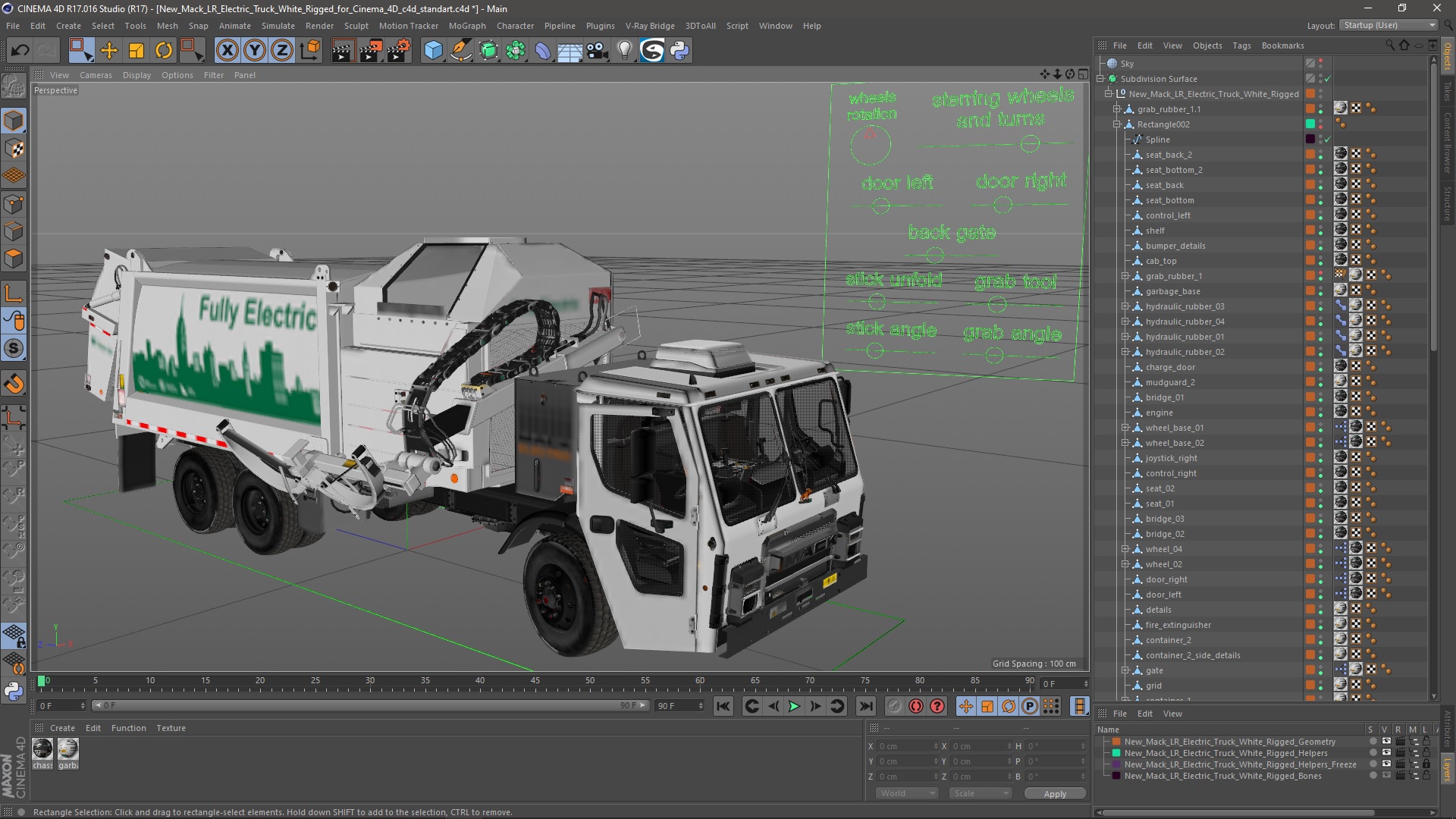This screenshot has height=819, width=1456.
Task: Open the Layers panel View menu
Action: coord(1172,714)
